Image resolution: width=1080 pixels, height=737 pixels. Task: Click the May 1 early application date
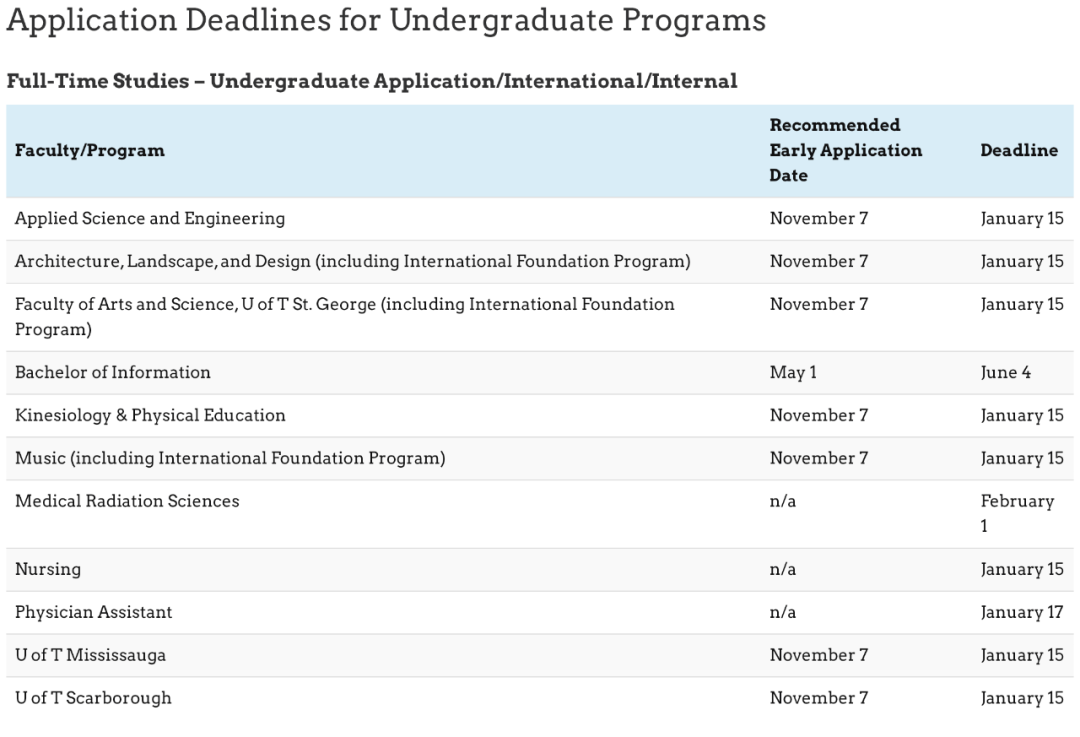793,373
